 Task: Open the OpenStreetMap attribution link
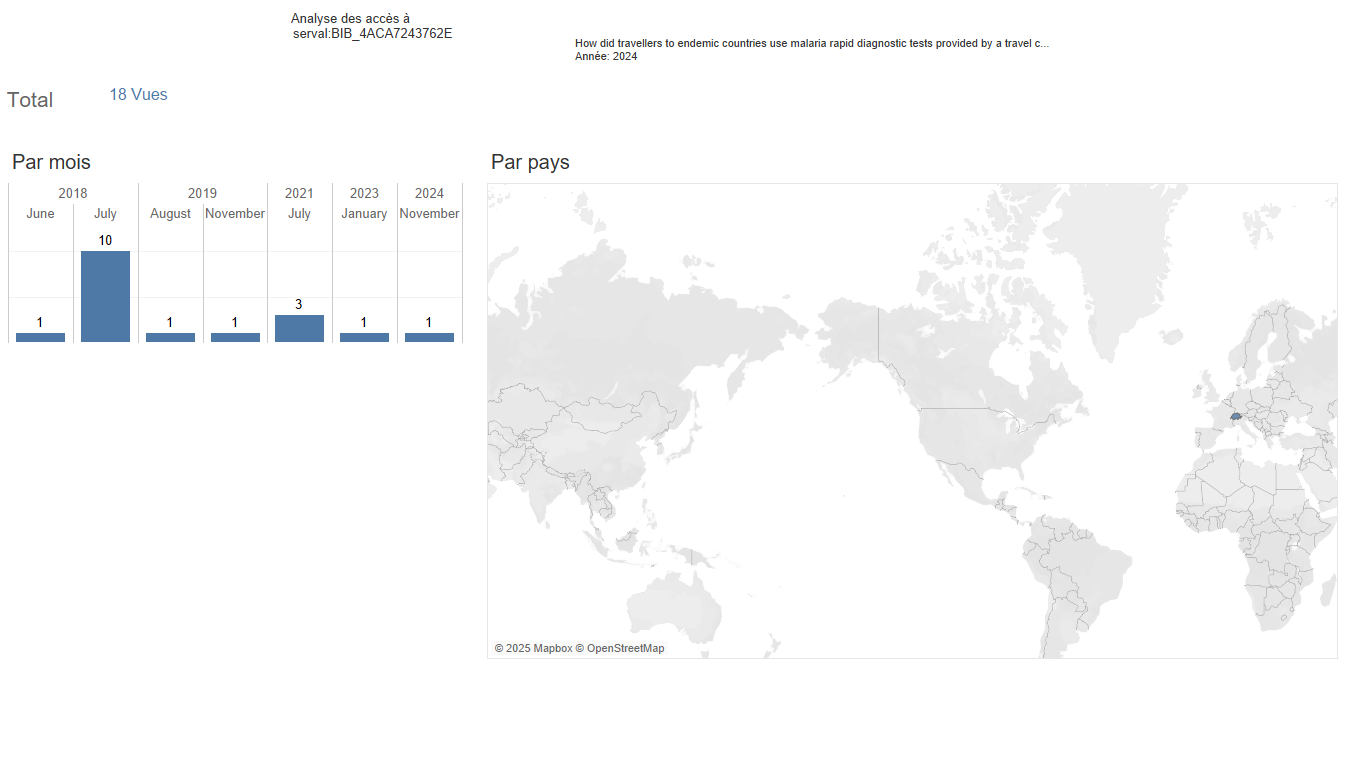click(620, 648)
